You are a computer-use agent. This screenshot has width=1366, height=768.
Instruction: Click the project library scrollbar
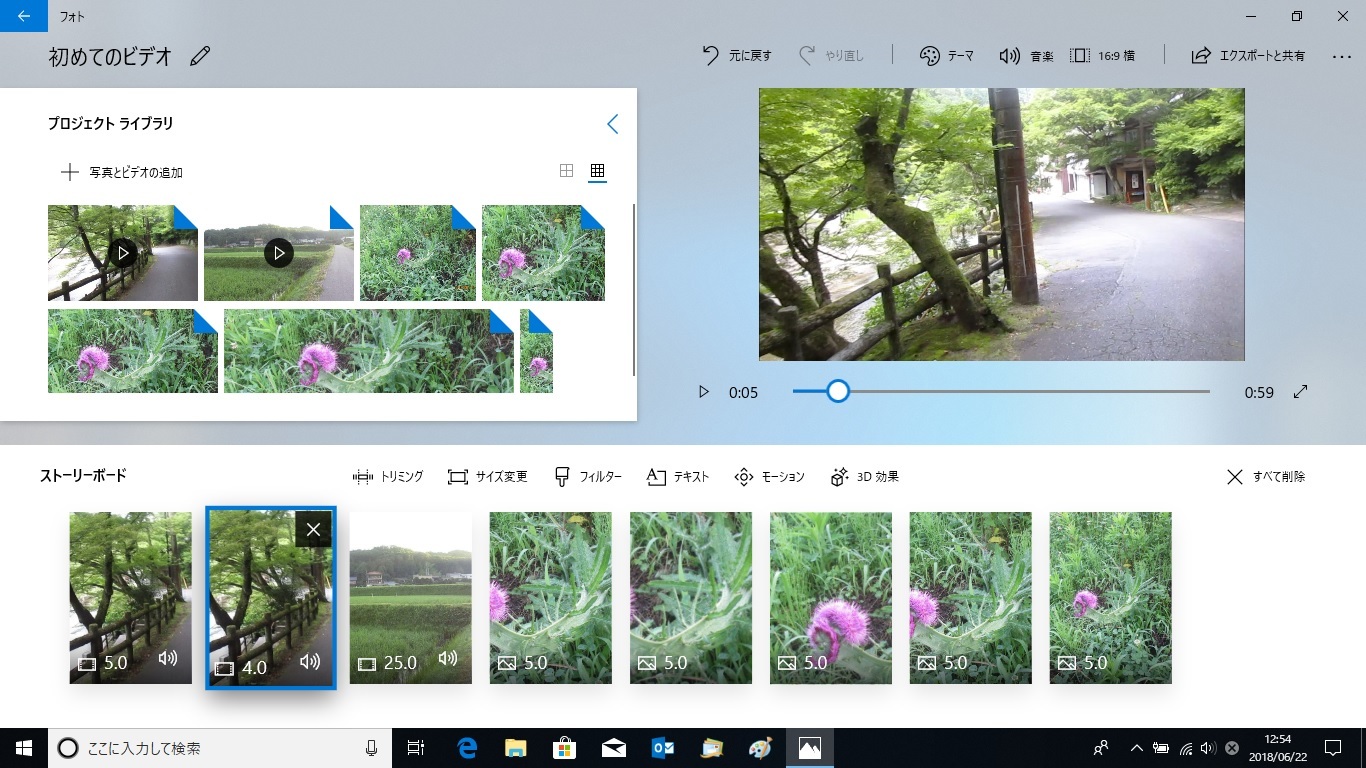[x=633, y=290]
